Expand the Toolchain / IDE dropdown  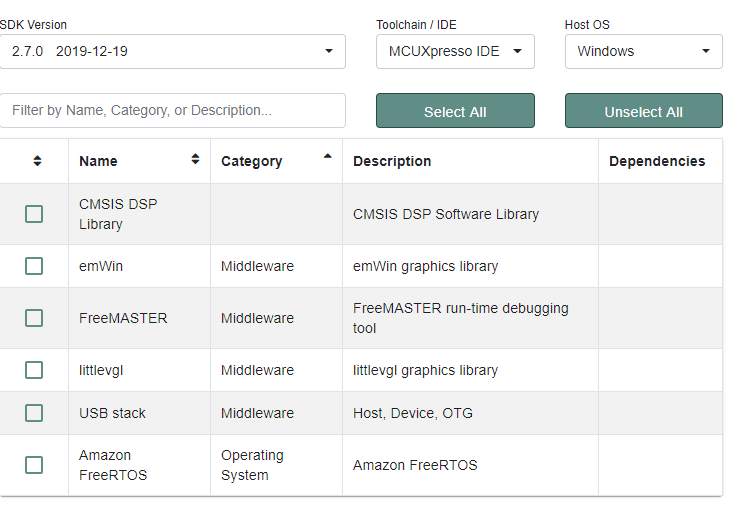(455, 51)
